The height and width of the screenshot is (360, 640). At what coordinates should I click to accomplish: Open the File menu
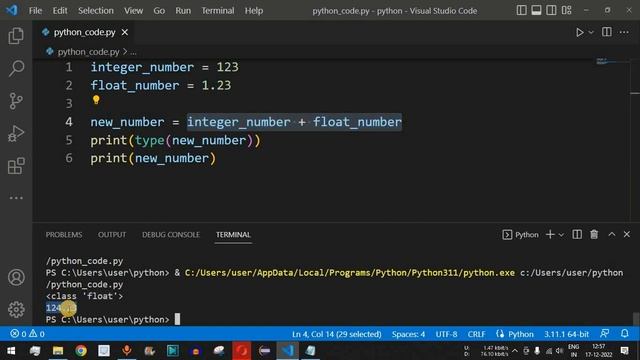[35, 11]
